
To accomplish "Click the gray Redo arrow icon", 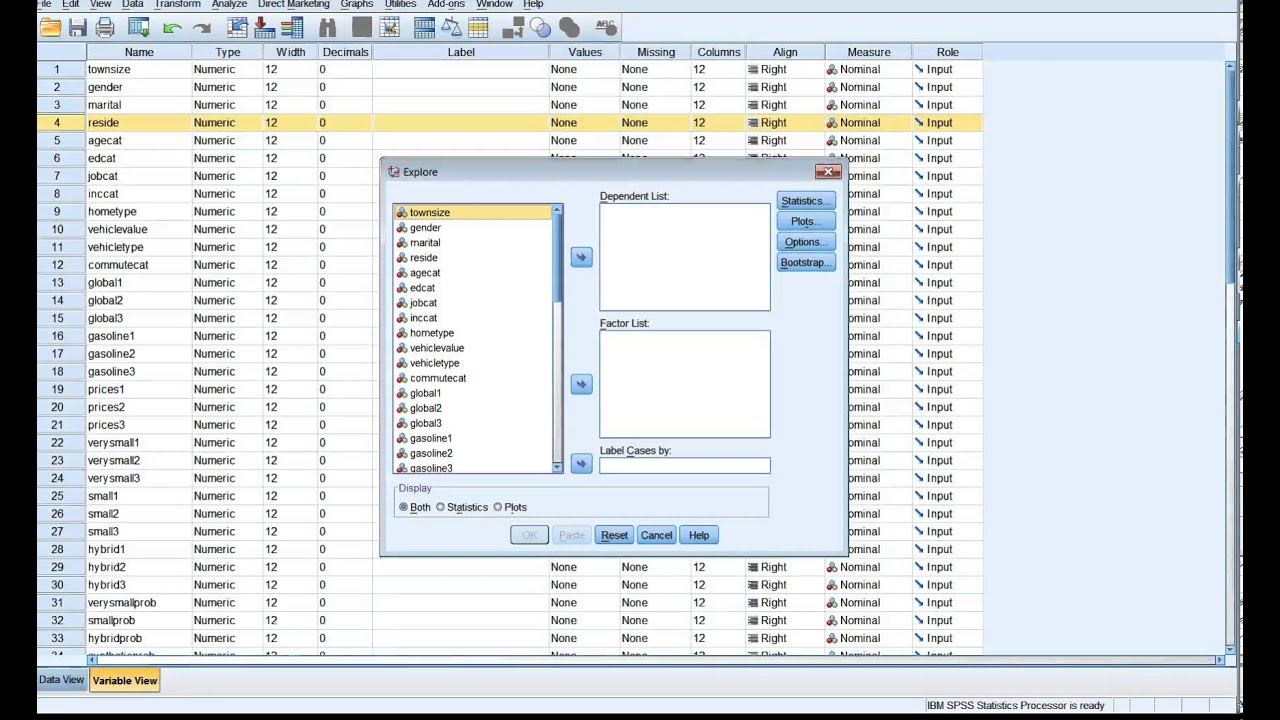I will [x=202, y=29].
